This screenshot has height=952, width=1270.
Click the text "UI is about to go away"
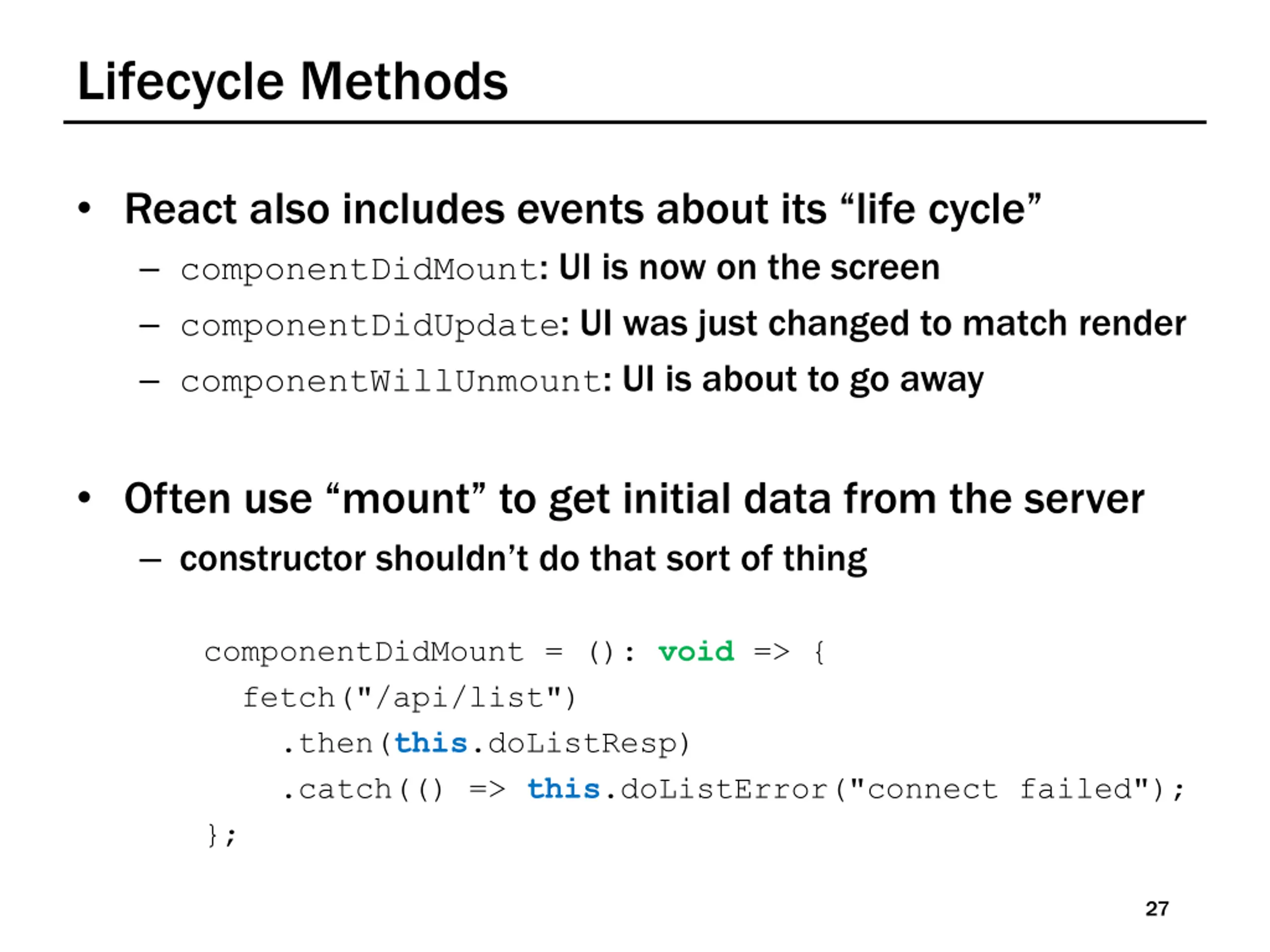pos(803,380)
